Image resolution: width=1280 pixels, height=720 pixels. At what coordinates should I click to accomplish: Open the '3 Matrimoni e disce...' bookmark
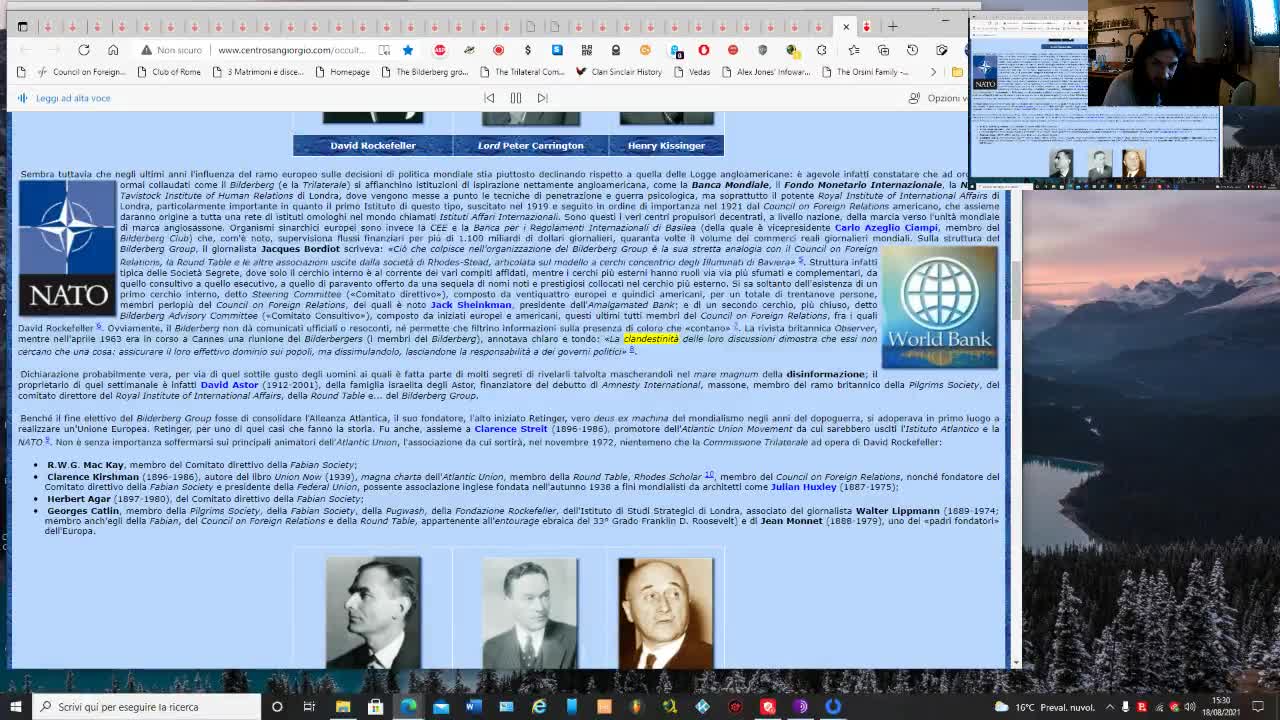tap(257, 72)
